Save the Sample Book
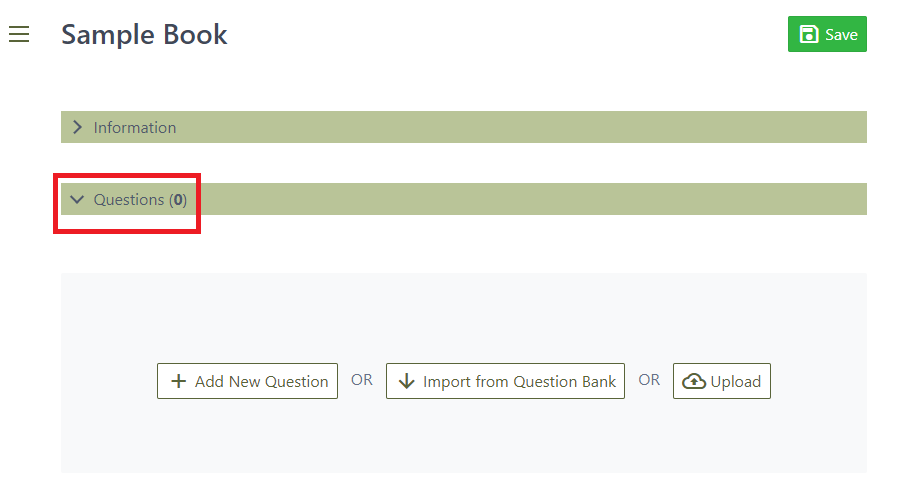 coord(827,34)
